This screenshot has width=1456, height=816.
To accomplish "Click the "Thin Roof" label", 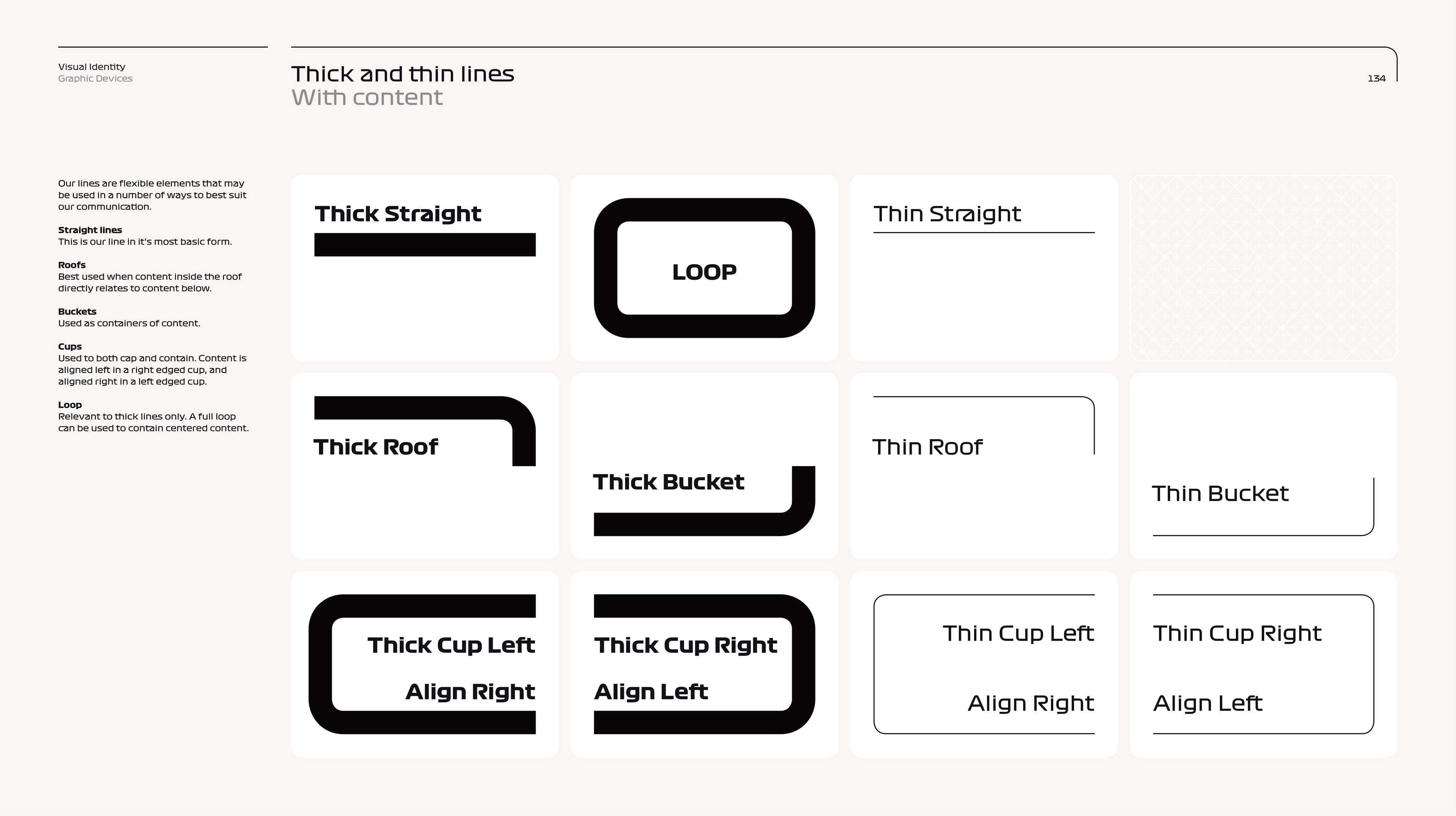I will point(927,447).
